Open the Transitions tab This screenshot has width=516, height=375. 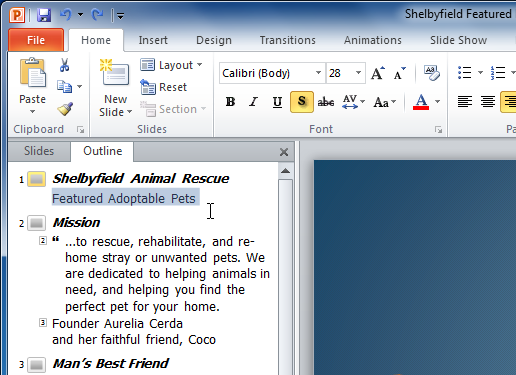[288, 40]
